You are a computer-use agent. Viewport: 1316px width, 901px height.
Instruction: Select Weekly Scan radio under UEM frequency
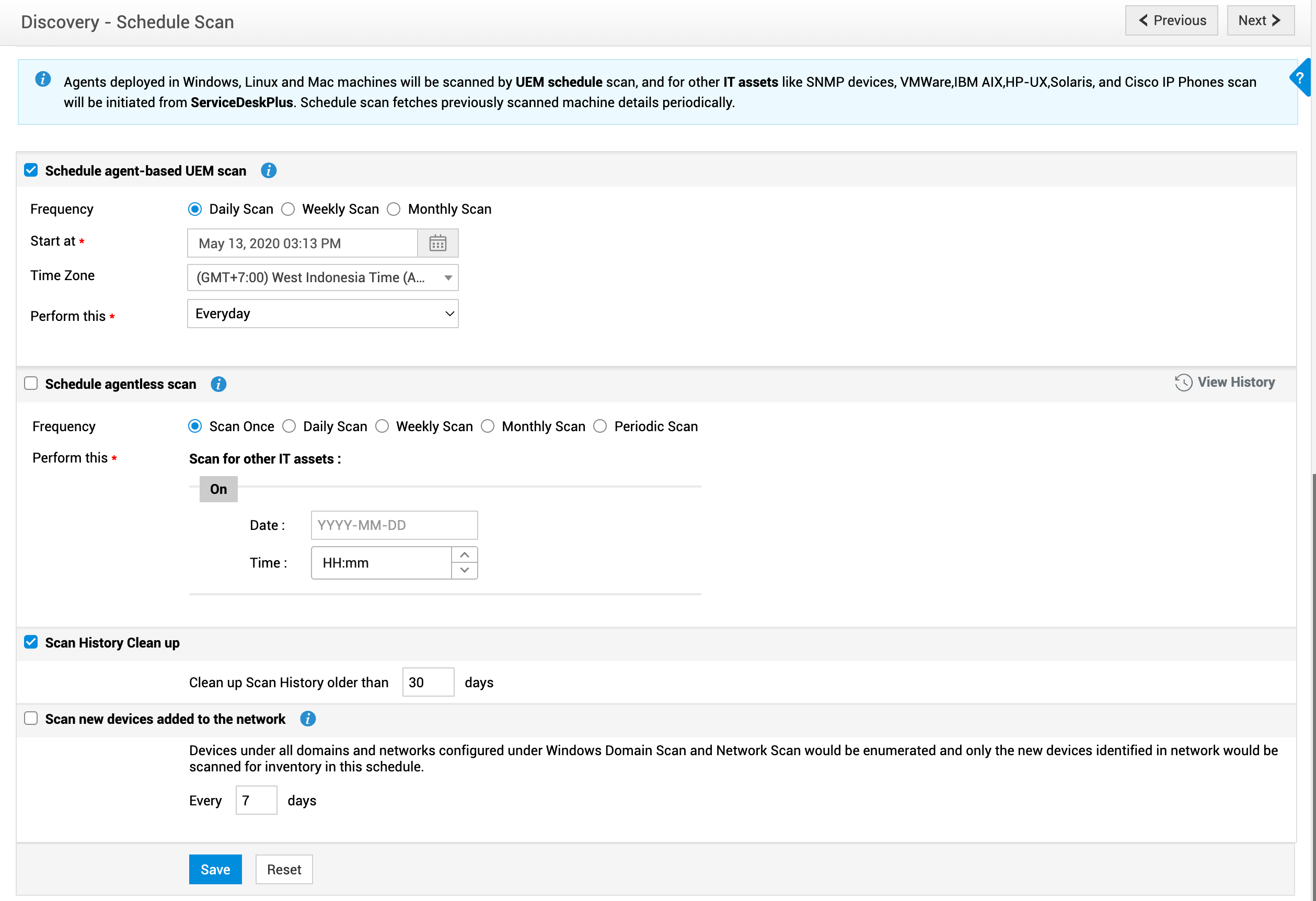[x=288, y=209]
